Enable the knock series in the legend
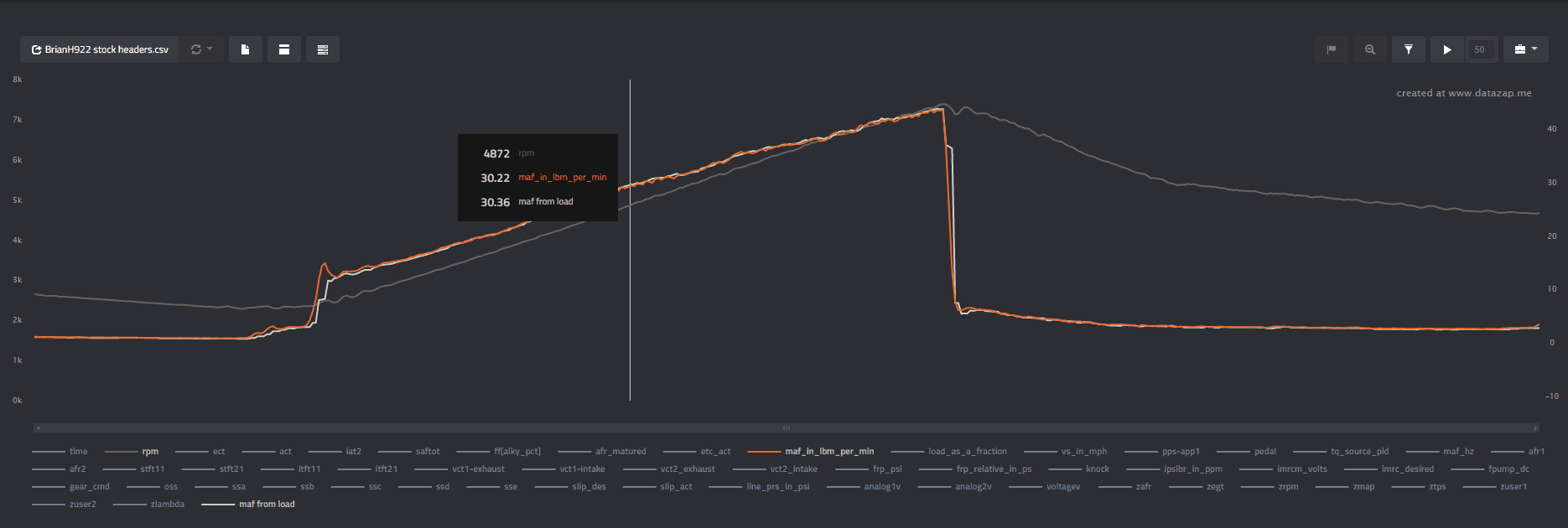The width and height of the screenshot is (1568, 528). click(x=1079, y=469)
